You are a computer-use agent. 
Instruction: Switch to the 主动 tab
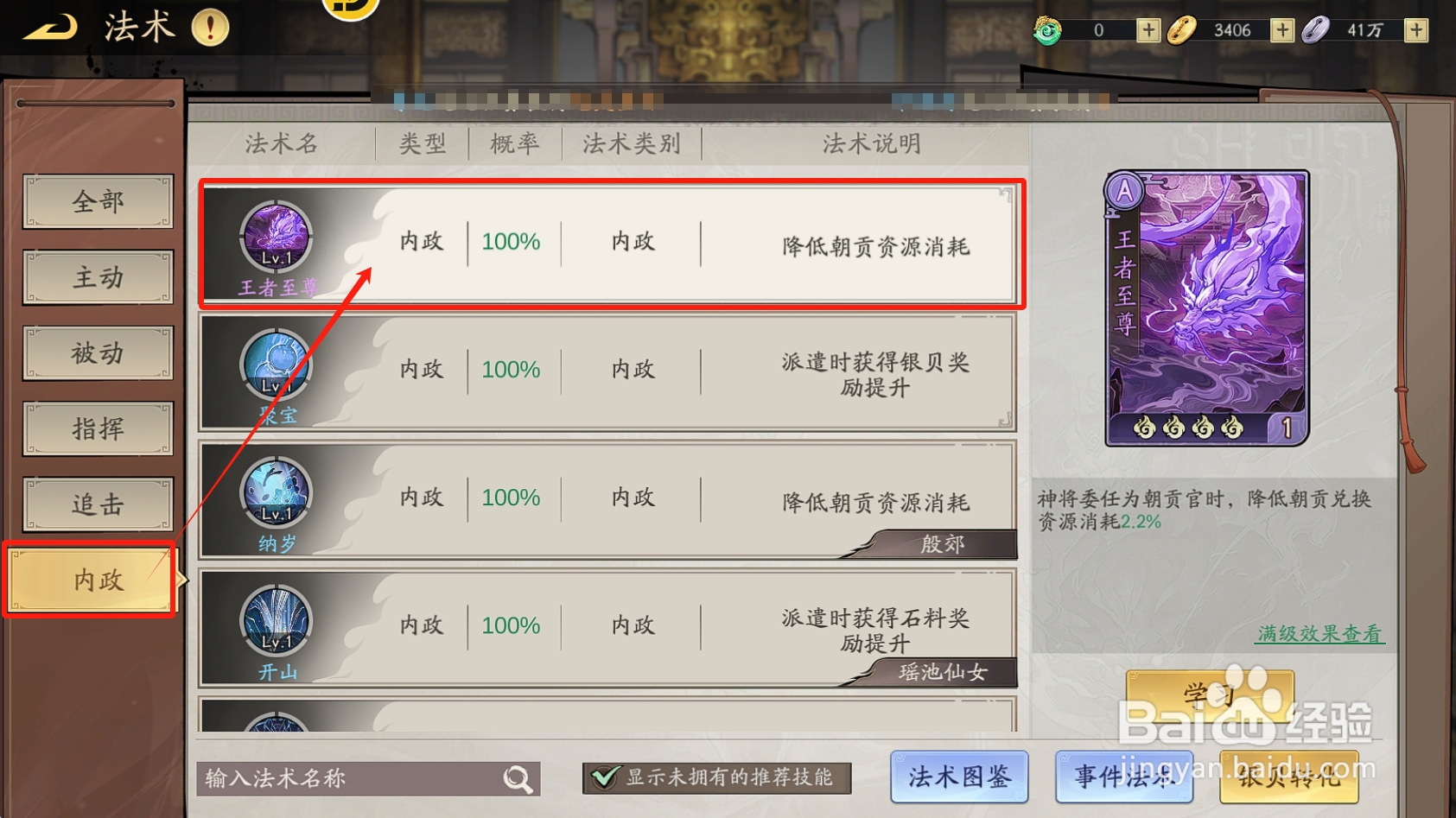tap(98, 277)
